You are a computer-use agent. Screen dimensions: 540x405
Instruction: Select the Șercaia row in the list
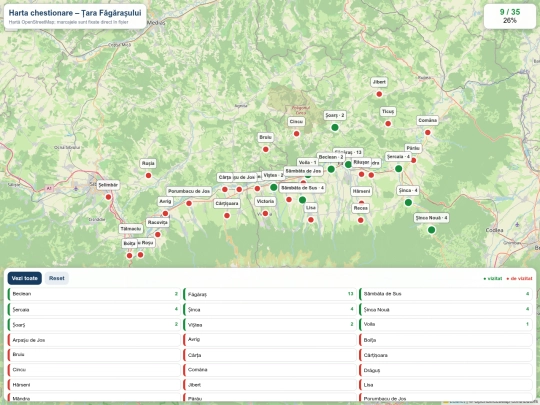click(x=94, y=309)
